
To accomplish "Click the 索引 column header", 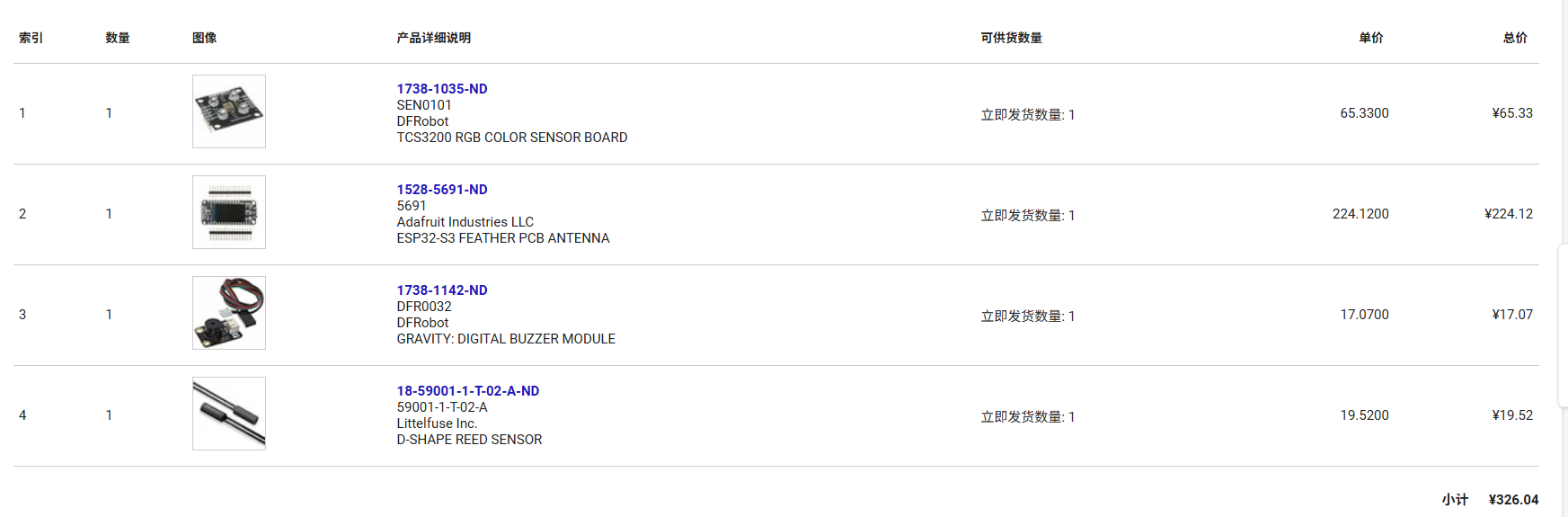I will point(31,38).
